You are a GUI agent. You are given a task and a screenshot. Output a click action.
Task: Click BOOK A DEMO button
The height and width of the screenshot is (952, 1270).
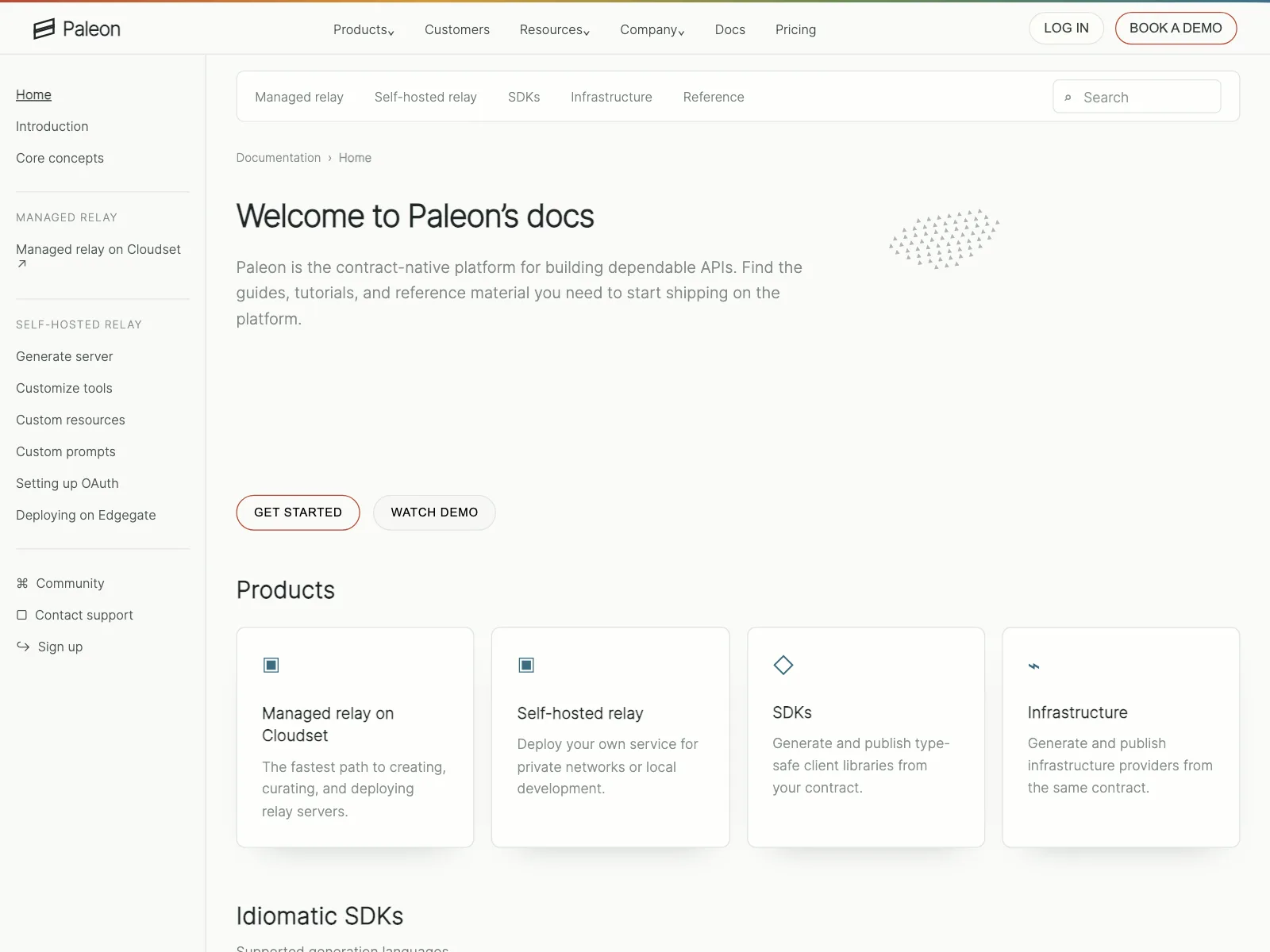1176,29
